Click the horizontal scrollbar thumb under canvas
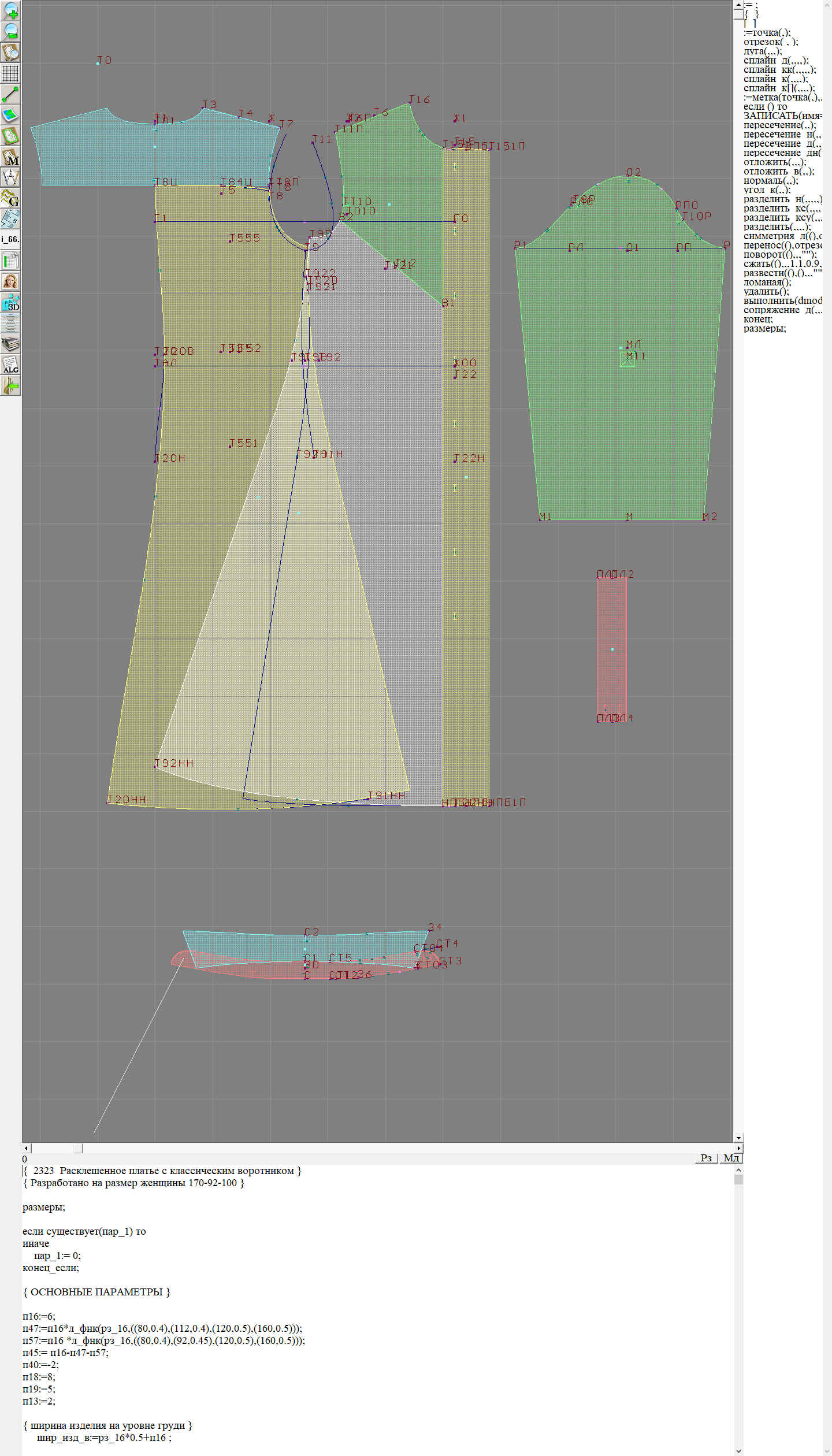This screenshot has width=832, height=1456. pyautogui.click(x=78, y=1148)
